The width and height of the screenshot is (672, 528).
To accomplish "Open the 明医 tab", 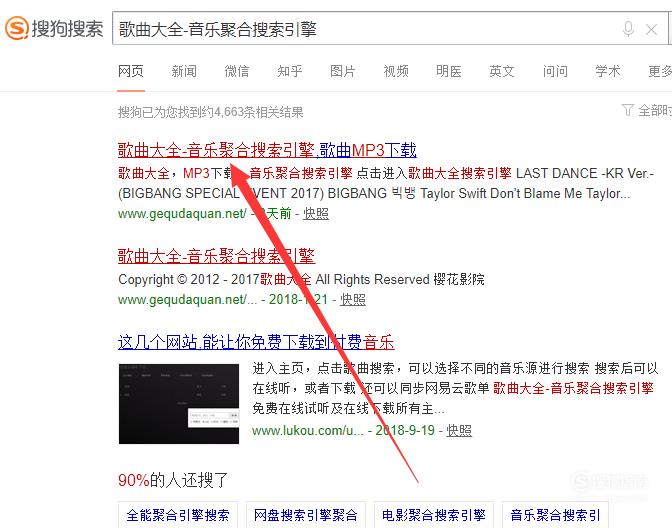I will [449, 71].
